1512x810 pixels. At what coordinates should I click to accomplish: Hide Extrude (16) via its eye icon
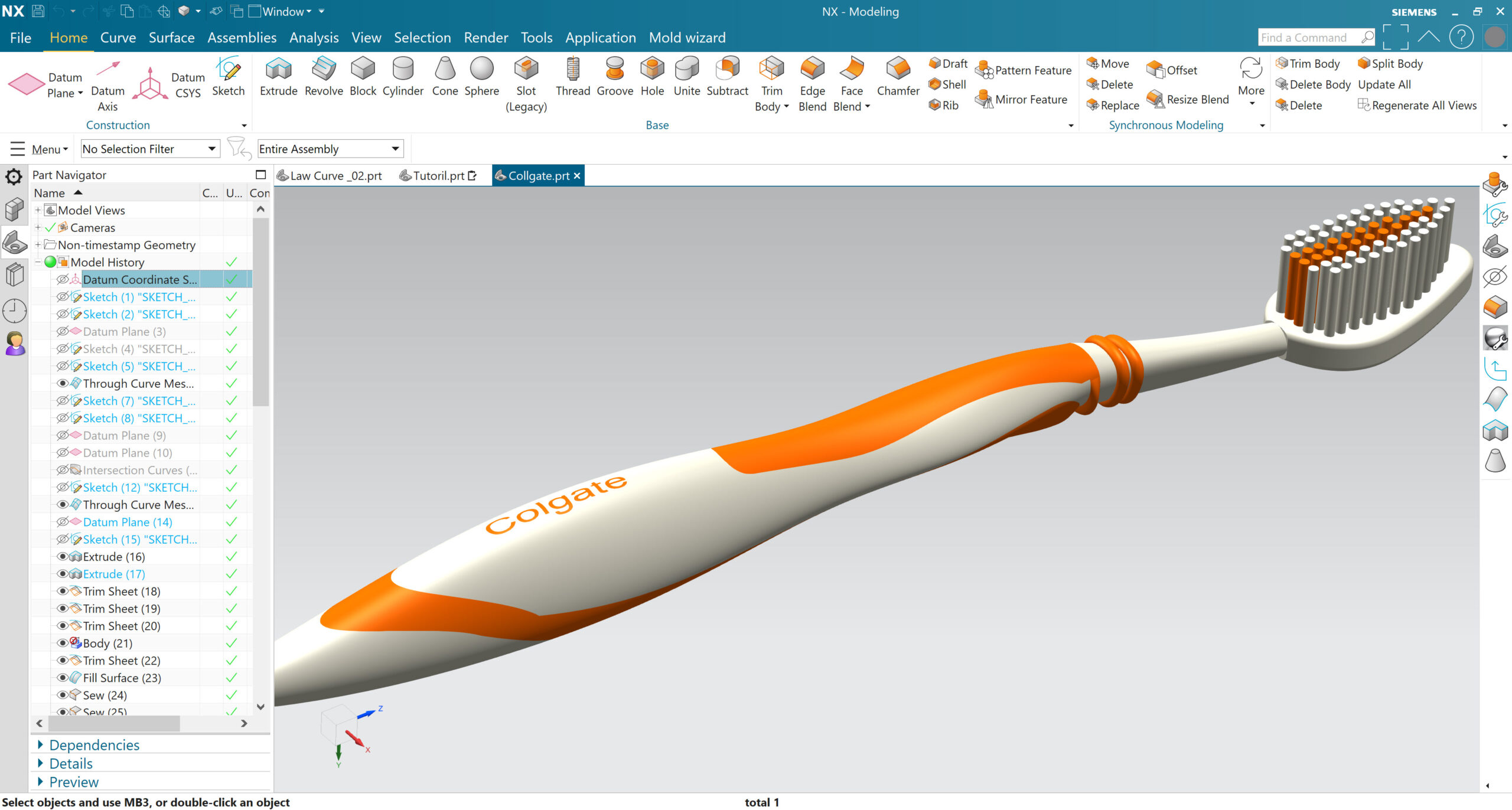tap(62, 557)
